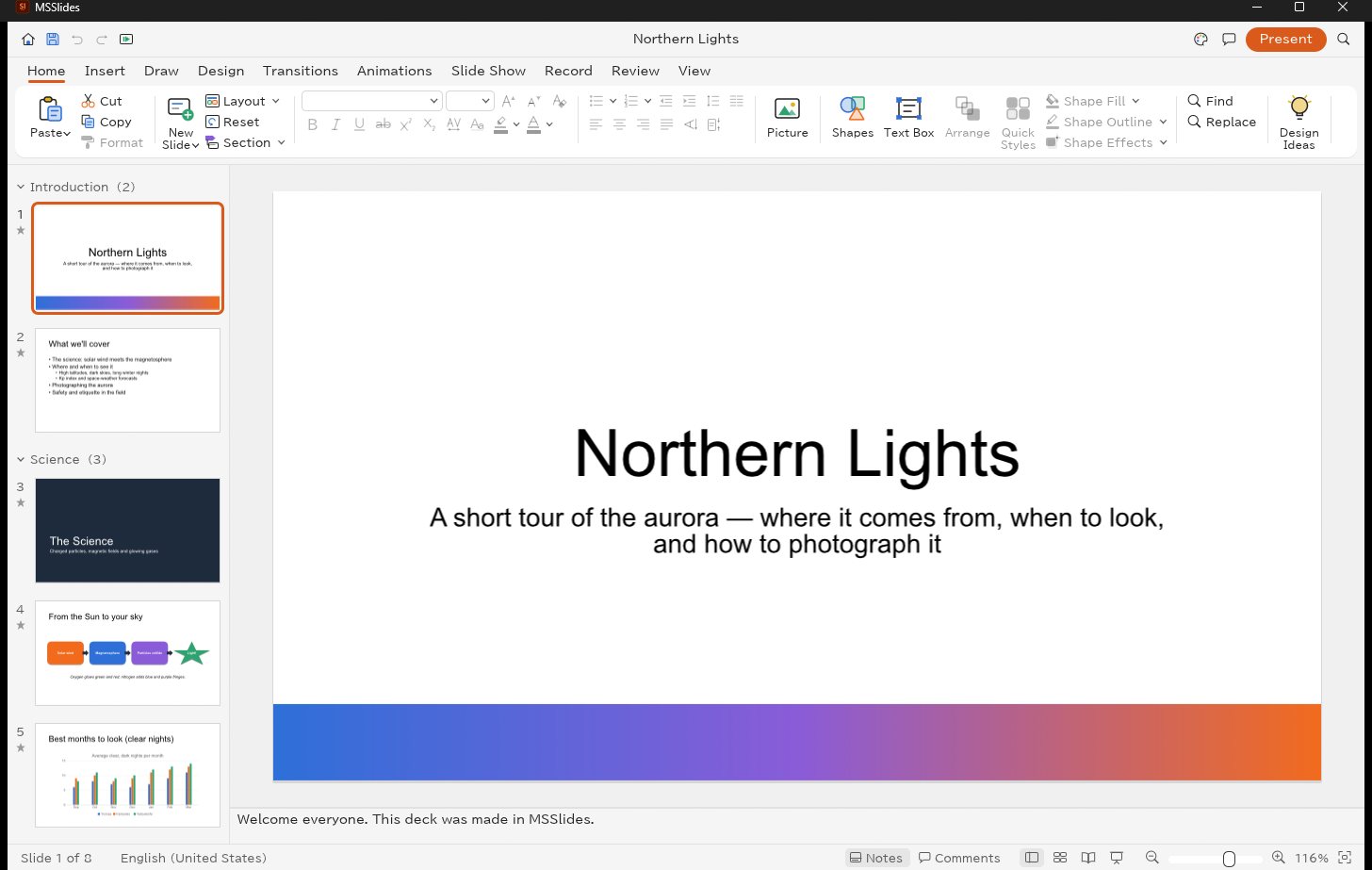
Task: Open the Review tab
Action: pos(635,71)
